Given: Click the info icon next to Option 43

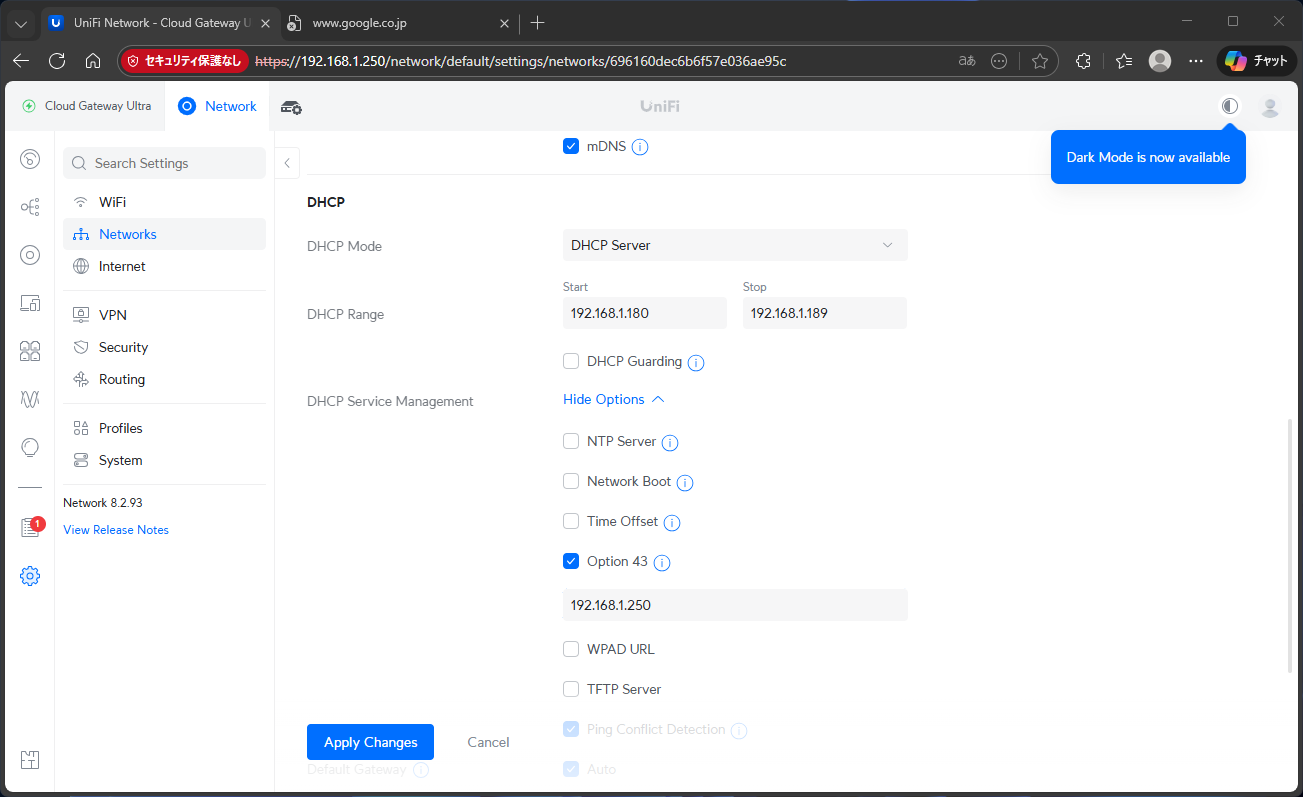Looking at the screenshot, I should pos(662,563).
